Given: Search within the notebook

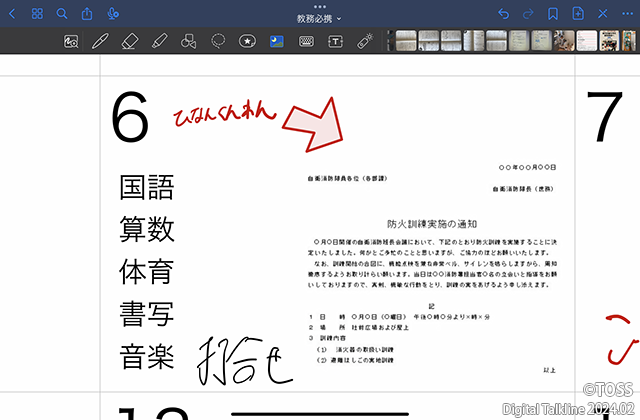Looking at the screenshot, I should pyautogui.click(x=62, y=14).
